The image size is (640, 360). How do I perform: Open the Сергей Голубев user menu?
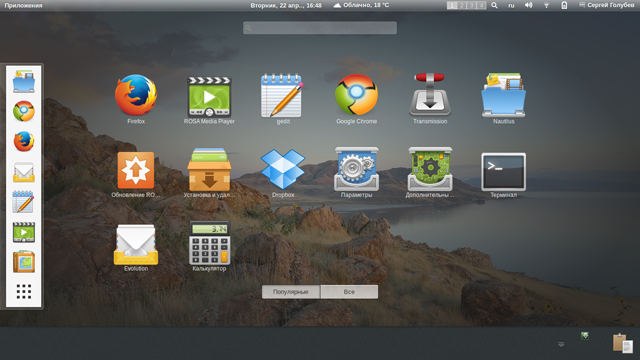(x=607, y=5)
